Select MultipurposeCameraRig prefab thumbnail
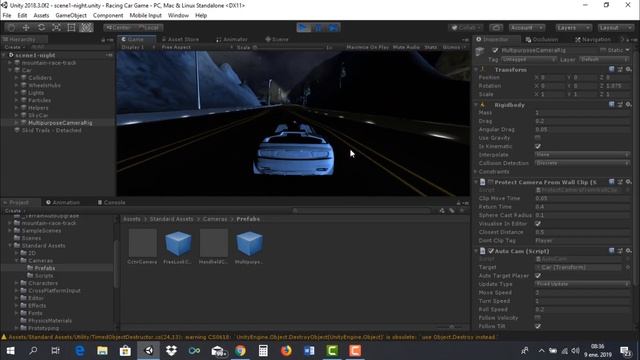 [x=249, y=247]
